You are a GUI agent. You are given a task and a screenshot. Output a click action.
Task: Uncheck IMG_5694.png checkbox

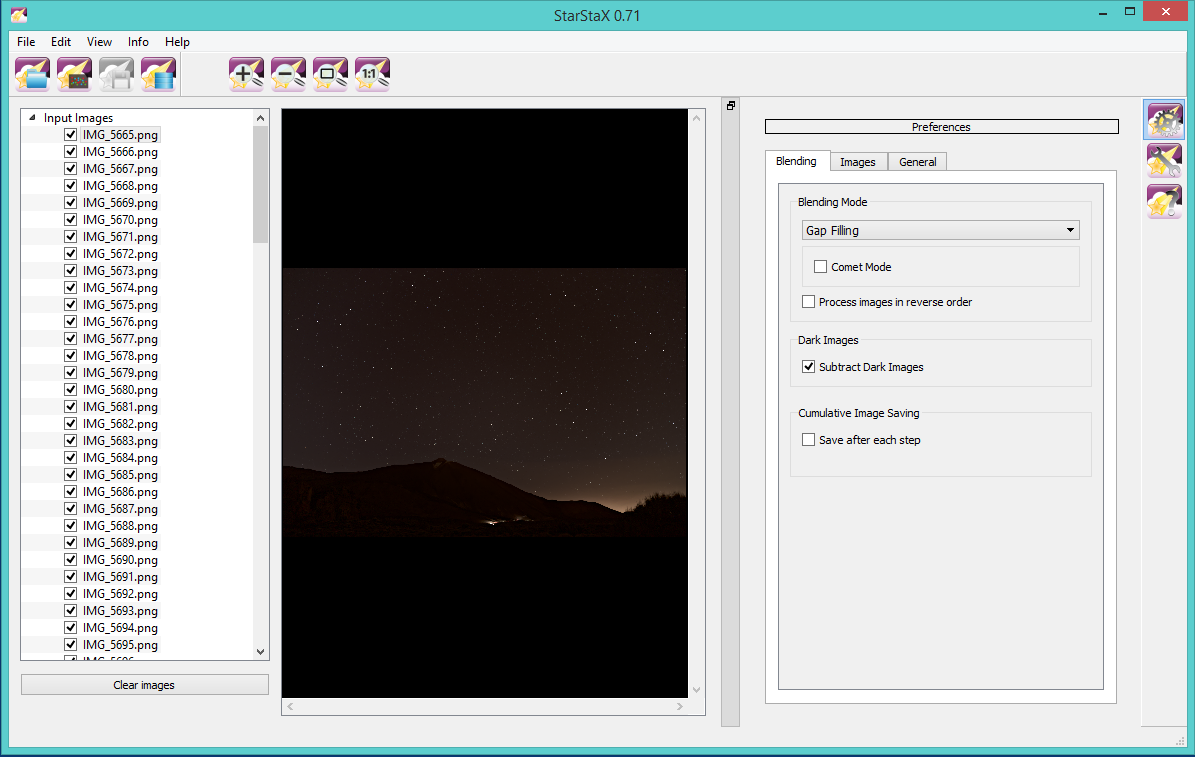point(71,627)
